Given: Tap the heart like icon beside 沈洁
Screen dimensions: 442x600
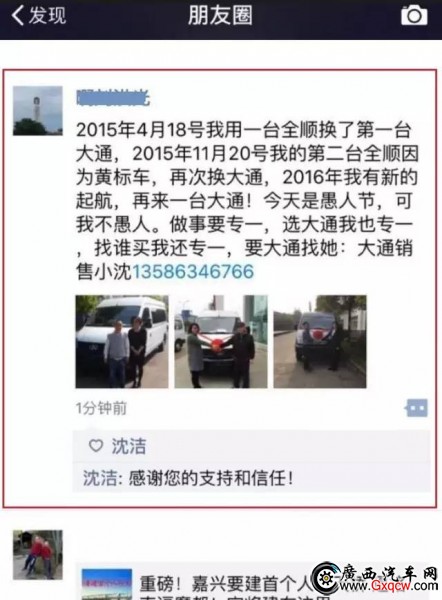Looking at the screenshot, I should point(96,445).
